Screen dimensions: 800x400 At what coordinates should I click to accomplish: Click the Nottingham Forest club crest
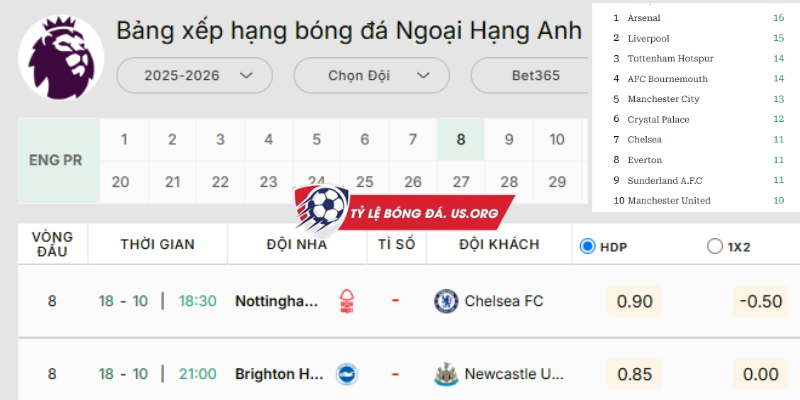pyautogui.click(x=346, y=301)
